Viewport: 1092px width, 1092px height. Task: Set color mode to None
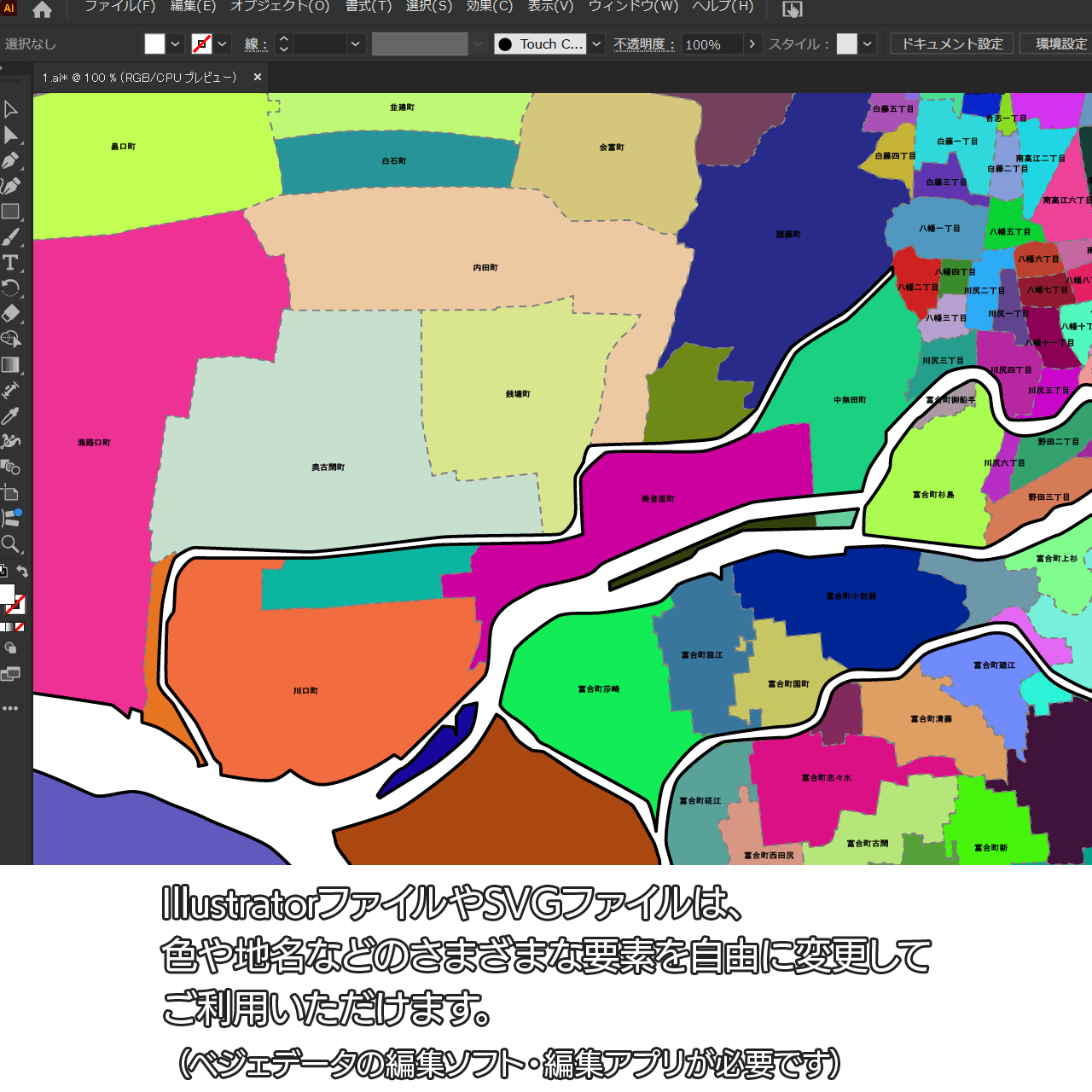20,627
